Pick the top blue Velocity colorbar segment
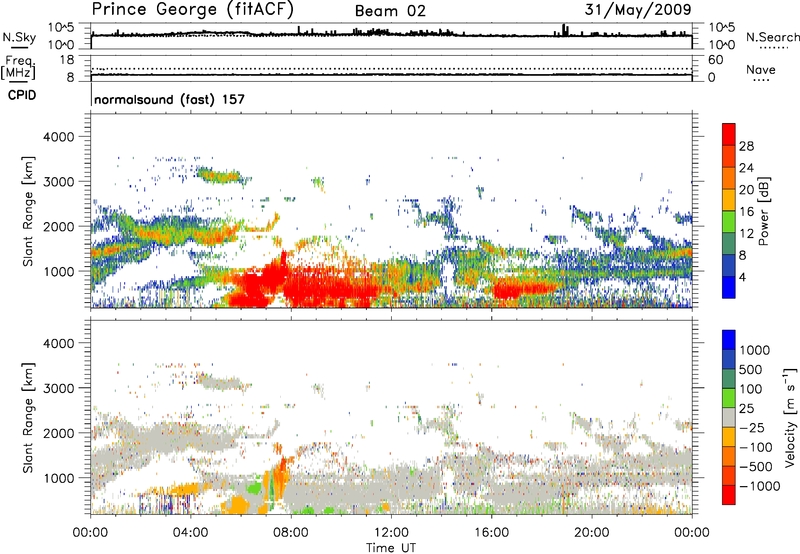Image resolution: width=800 pixels, height=554 pixels. click(x=729, y=340)
